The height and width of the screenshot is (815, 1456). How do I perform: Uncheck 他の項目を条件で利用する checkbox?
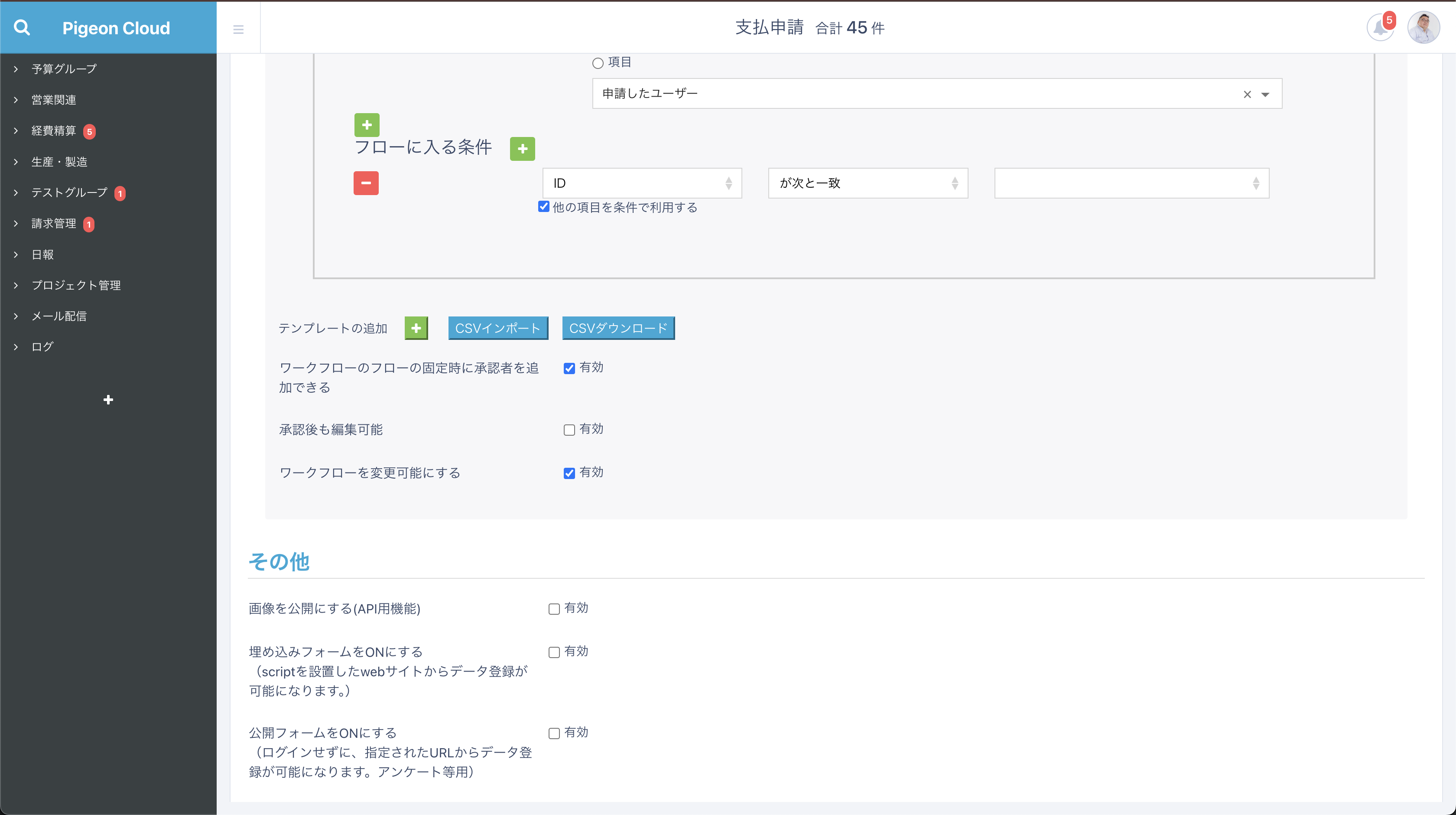point(544,207)
